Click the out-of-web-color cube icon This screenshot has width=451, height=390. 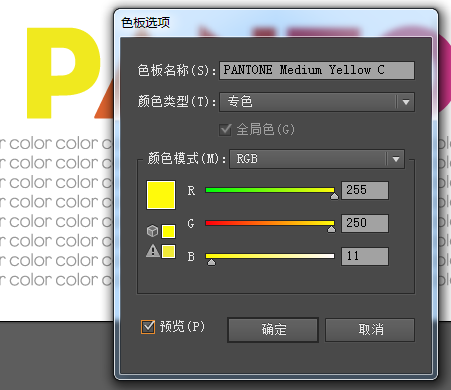[152, 231]
